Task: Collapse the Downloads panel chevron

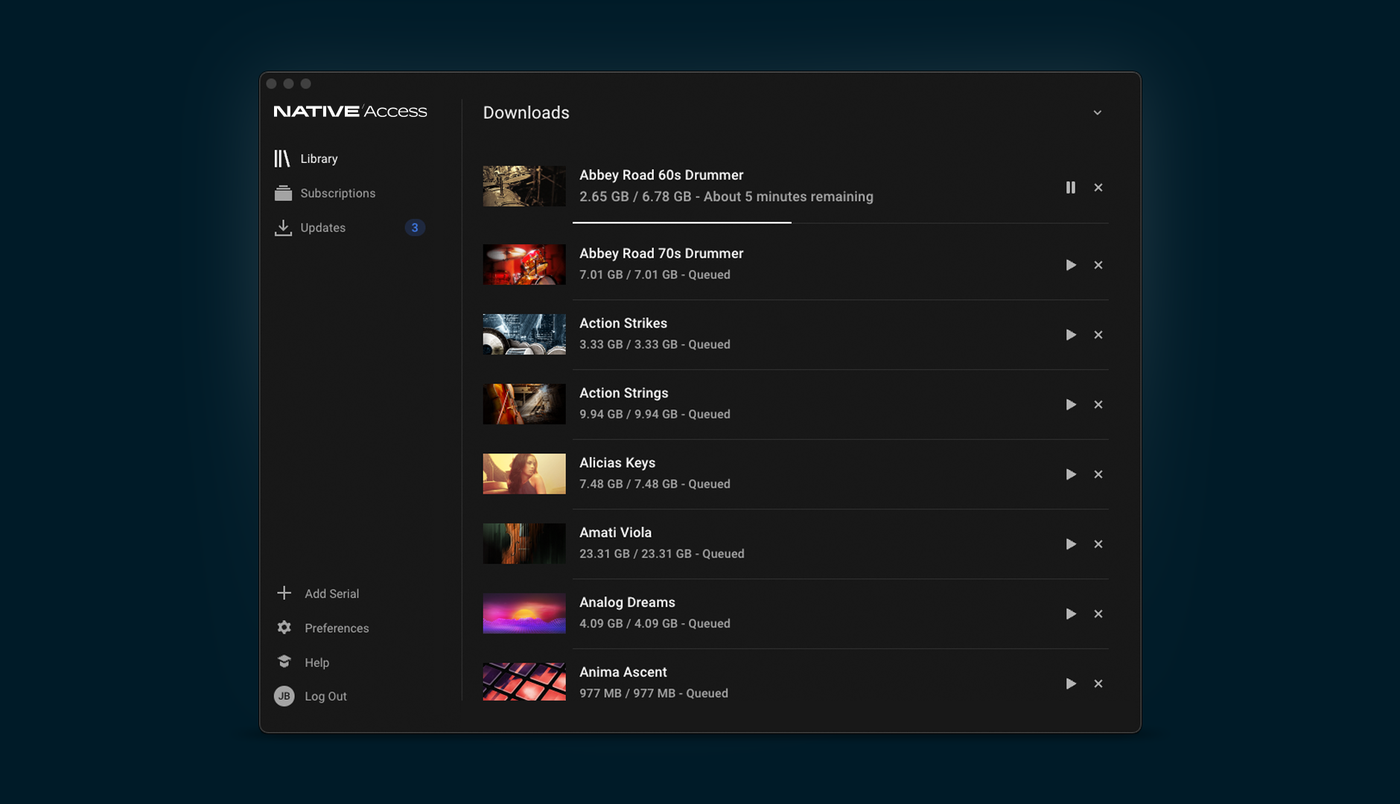Action: pos(1097,113)
